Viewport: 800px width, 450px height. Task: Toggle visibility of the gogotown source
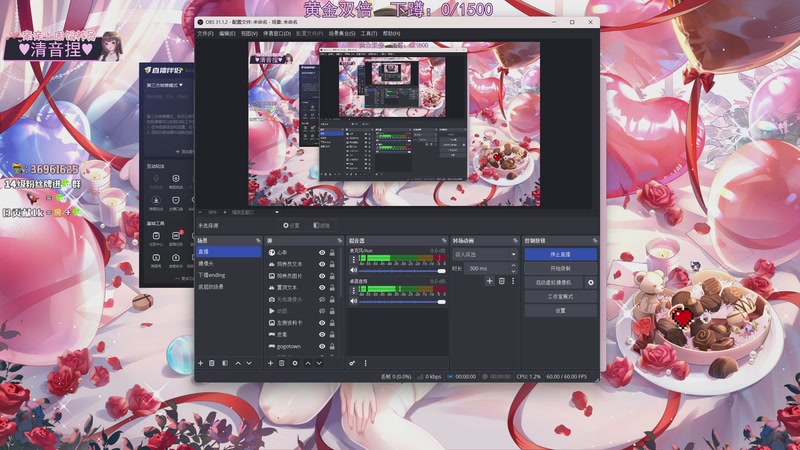click(322, 346)
